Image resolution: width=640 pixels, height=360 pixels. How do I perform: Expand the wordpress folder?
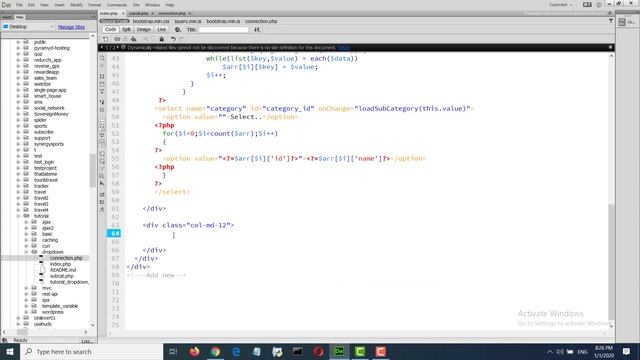(26, 312)
